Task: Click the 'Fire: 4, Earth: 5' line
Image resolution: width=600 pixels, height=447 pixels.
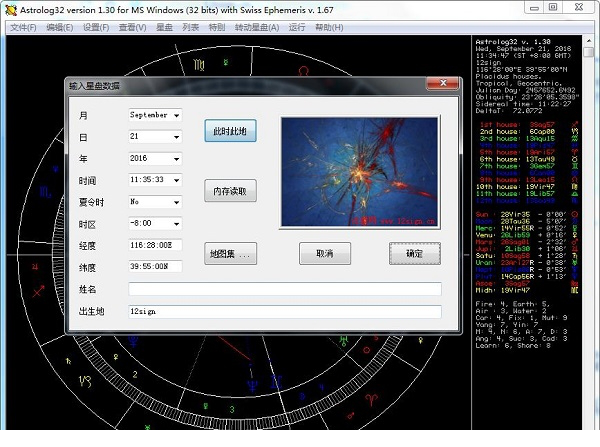Action: 512,304
